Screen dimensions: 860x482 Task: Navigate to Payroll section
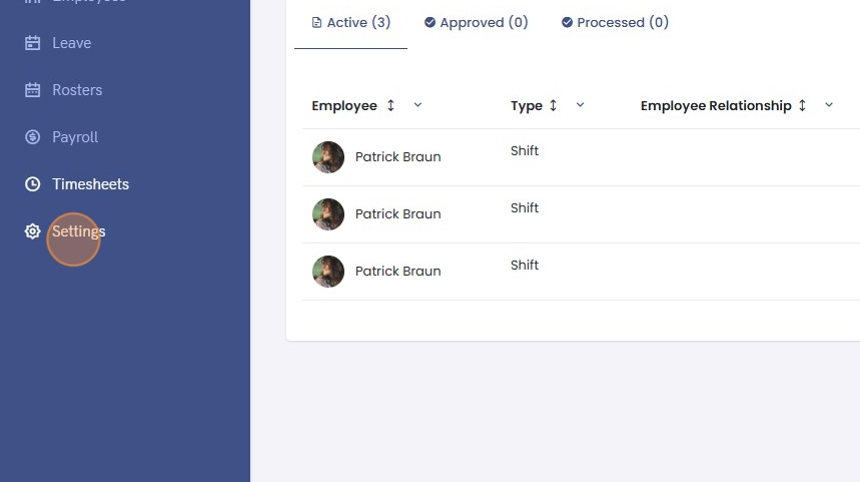[x=75, y=137]
